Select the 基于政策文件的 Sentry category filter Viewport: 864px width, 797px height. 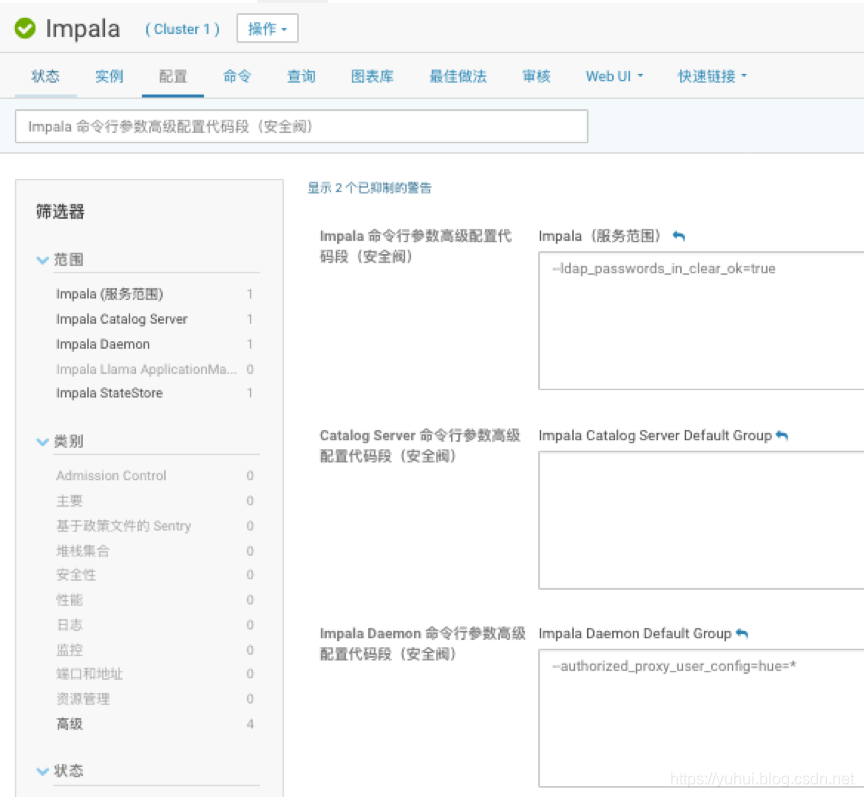[123, 526]
